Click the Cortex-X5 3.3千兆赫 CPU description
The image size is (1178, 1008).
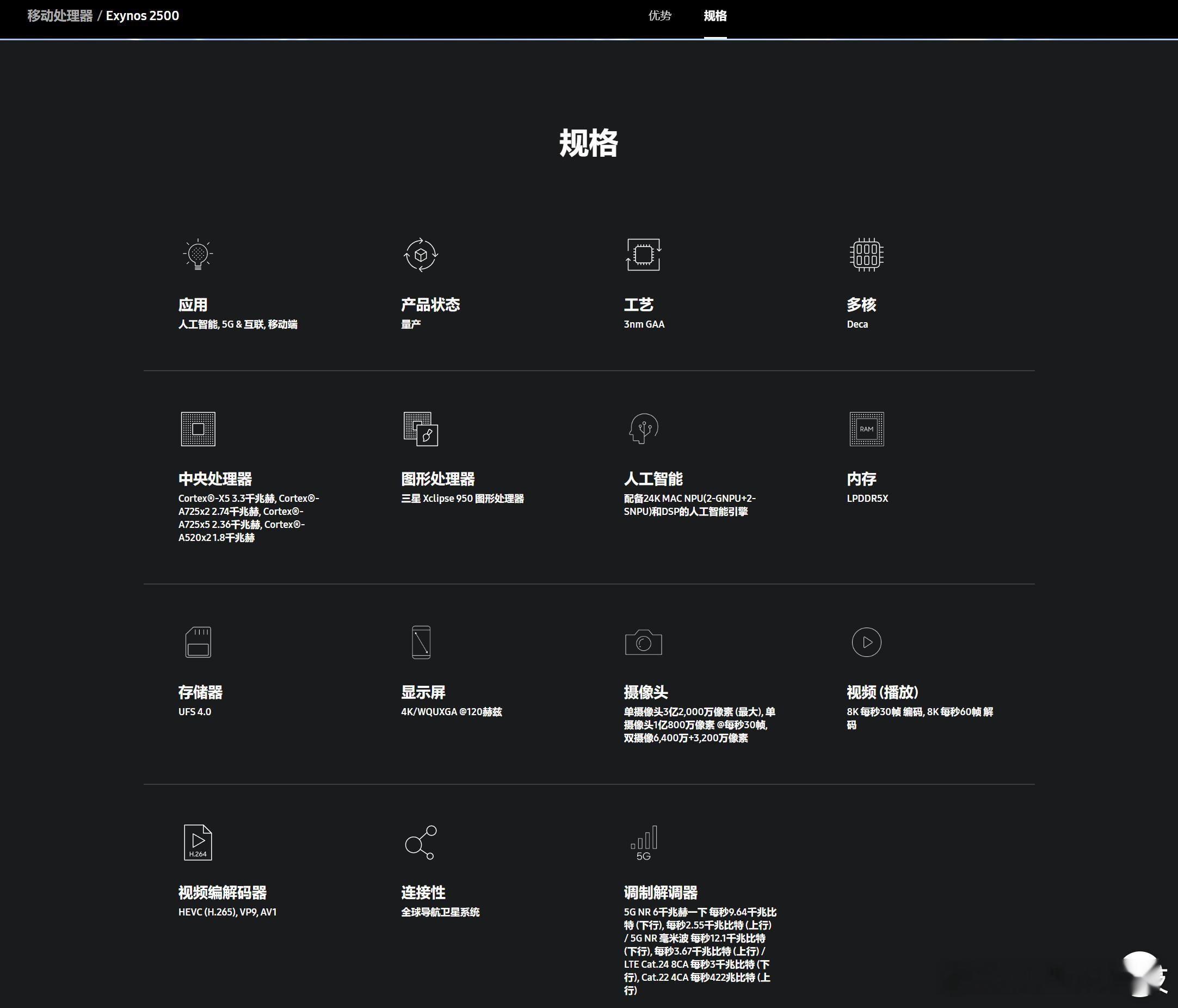coord(249,518)
